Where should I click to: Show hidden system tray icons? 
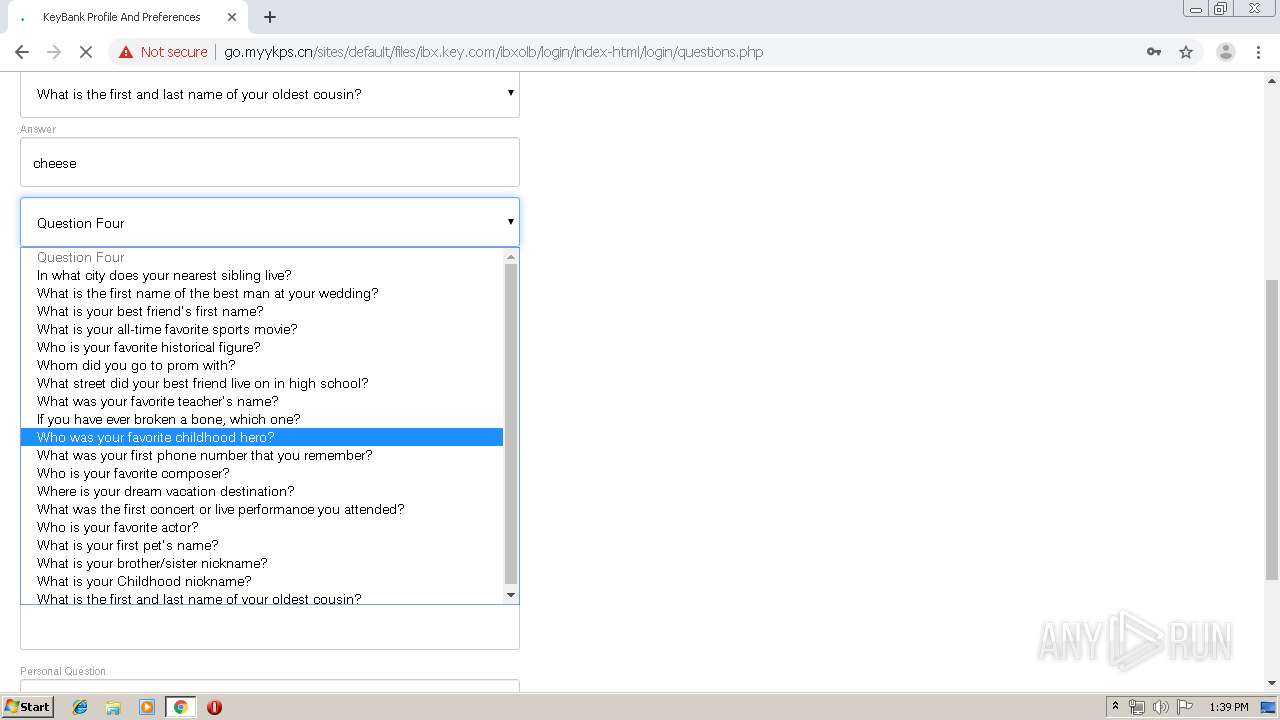coord(1115,707)
